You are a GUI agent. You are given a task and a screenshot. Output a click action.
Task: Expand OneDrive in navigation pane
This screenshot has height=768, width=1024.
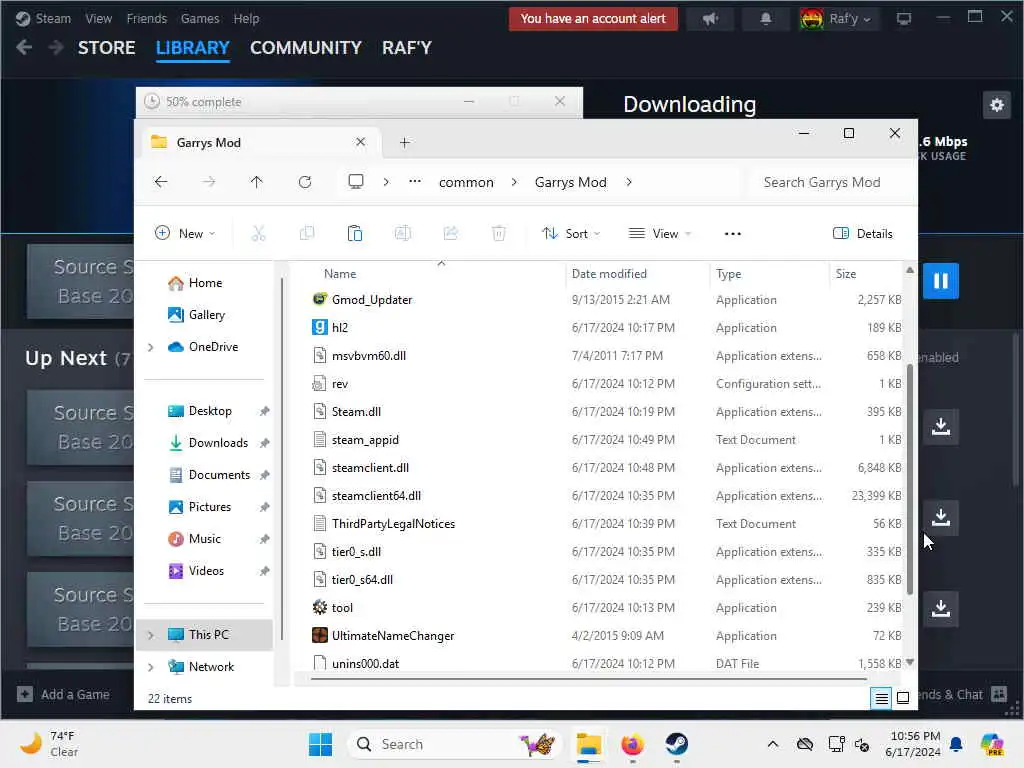(151, 347)
